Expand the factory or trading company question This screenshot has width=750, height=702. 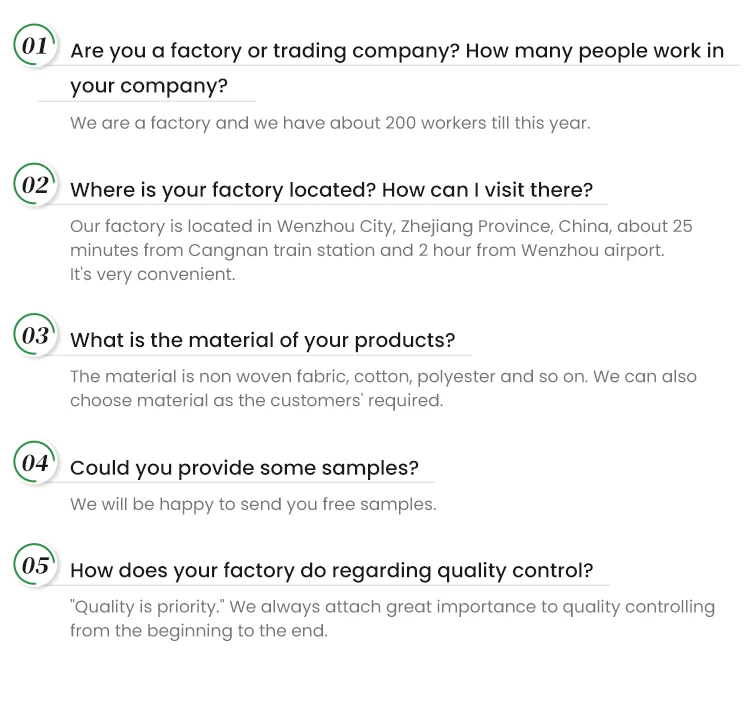click(x=397, y=50)
